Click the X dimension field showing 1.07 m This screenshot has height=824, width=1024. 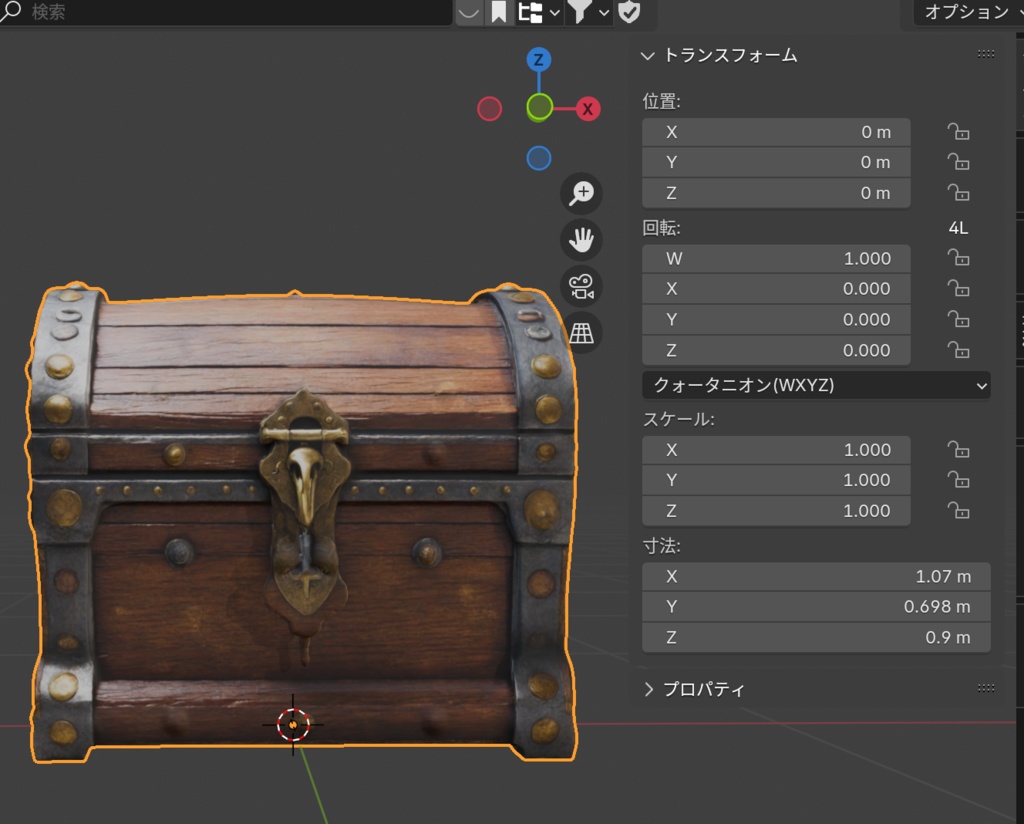[x=815, y=576]
